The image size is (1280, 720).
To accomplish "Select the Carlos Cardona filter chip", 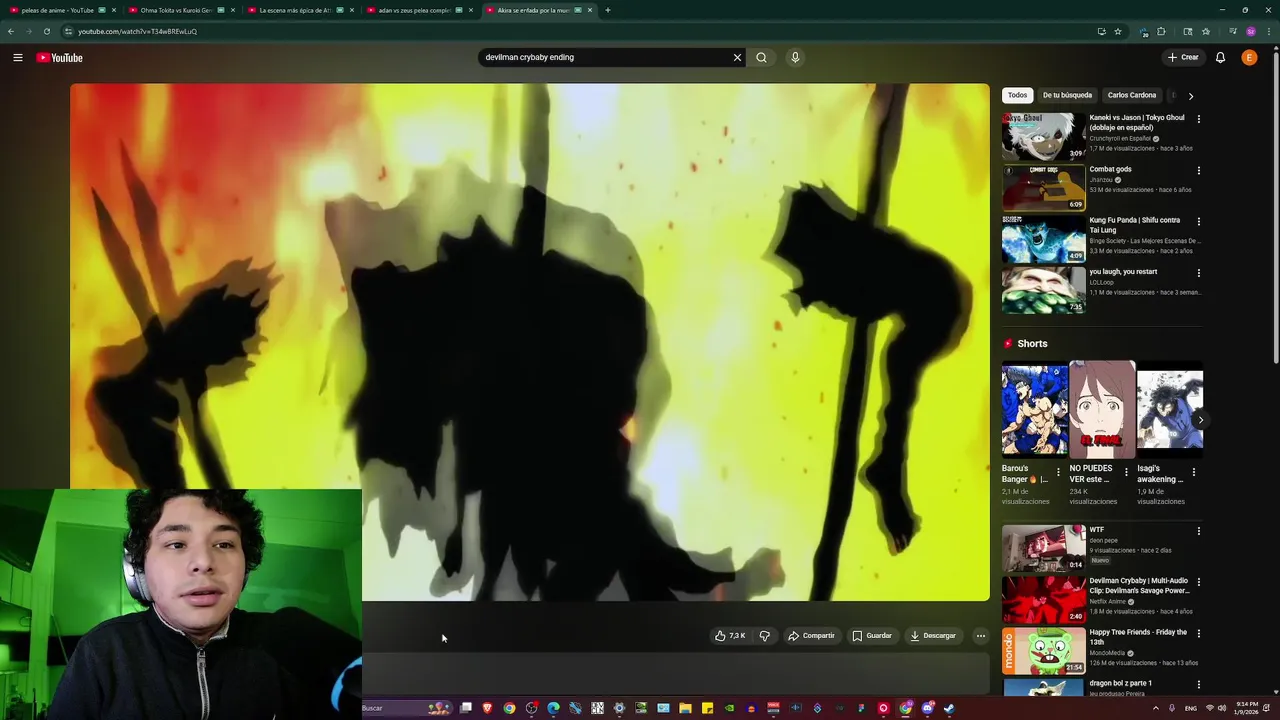I will [1131, 95].
